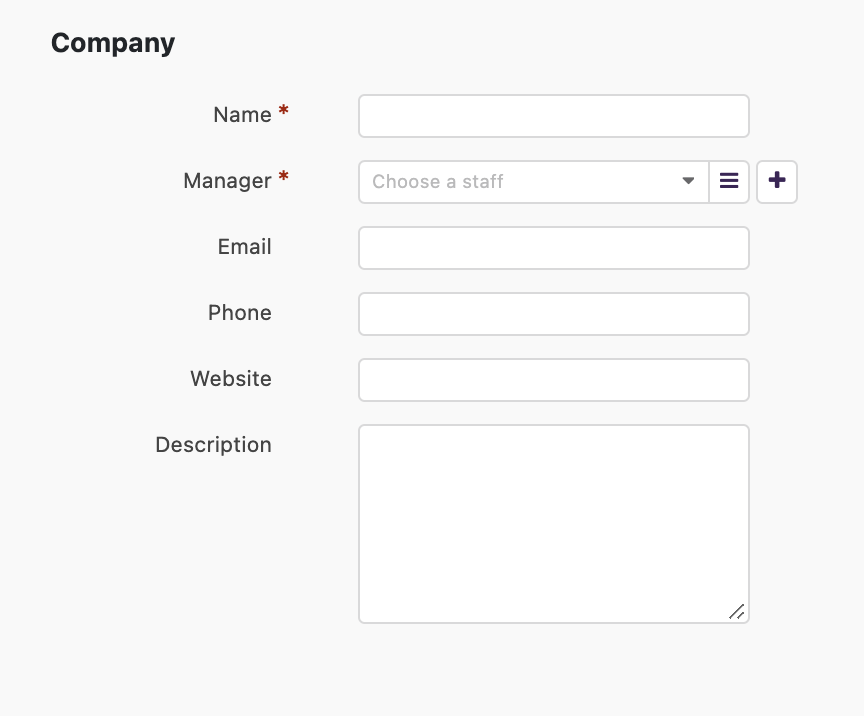Click the red asterisk next to Name
This screenshot has width=864, height=716.
point(283,110)
